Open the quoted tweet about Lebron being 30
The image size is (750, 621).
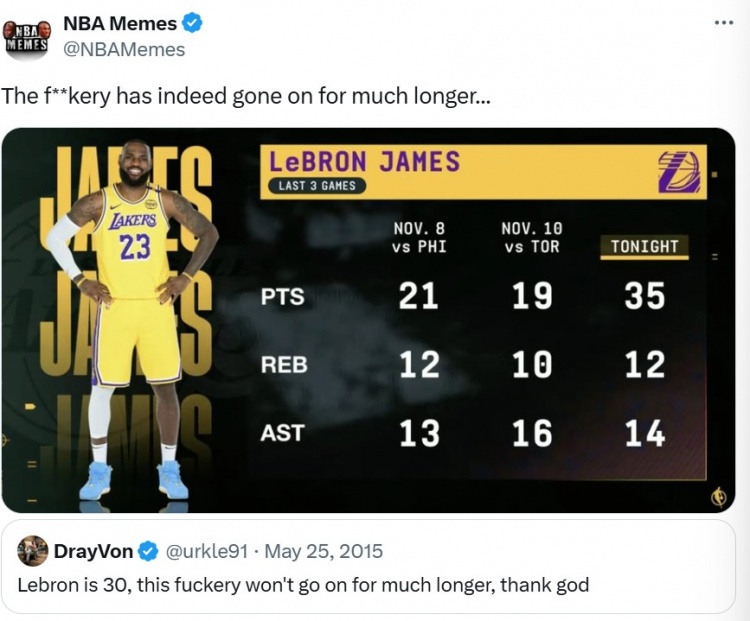303,585
